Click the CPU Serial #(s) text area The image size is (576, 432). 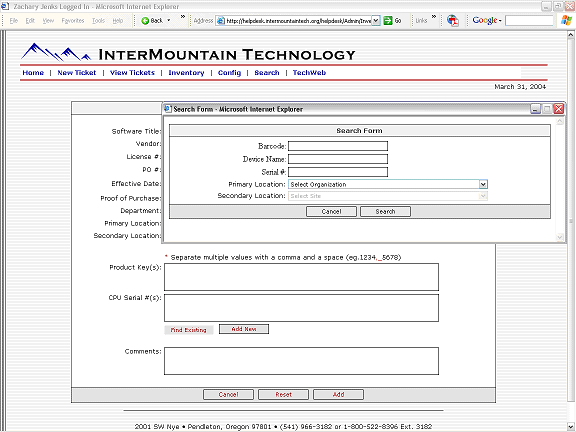[x=301, y=308]
